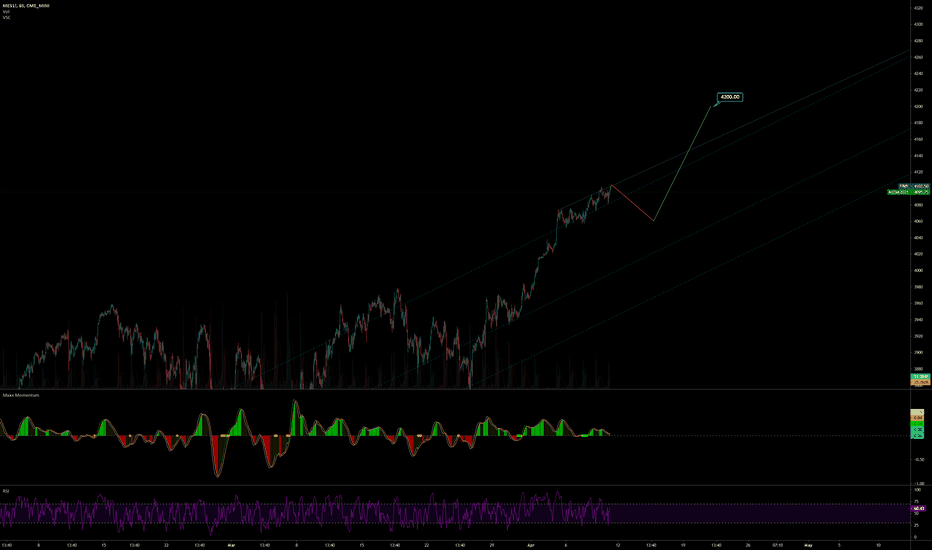Select the green projected rally line

coord(683,163)
